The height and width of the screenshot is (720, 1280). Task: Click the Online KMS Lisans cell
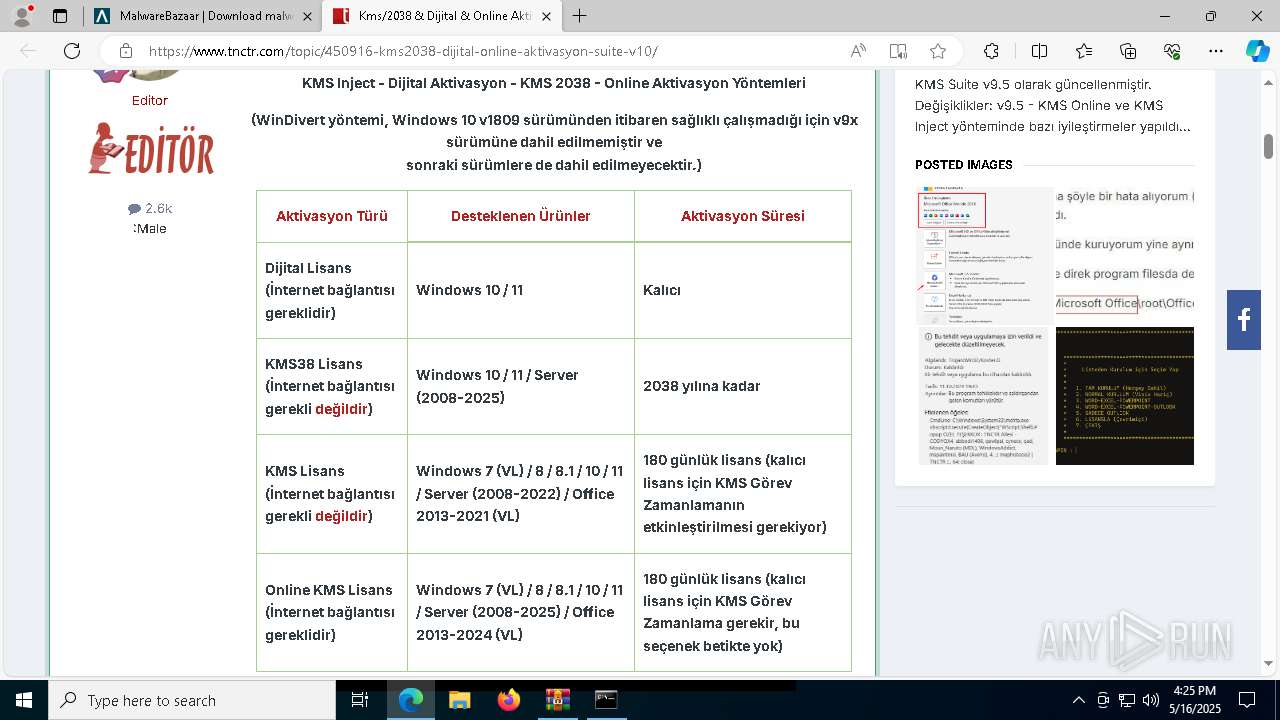pos(332,612)
